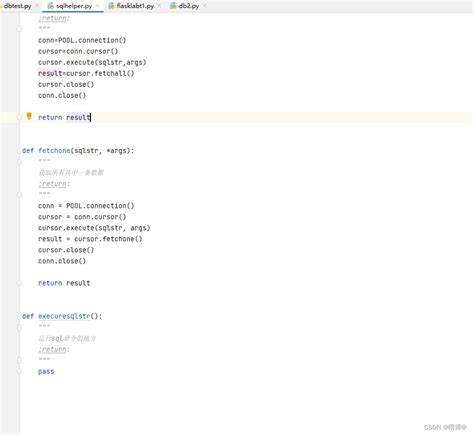The width and height of the screenshot is (474, 435).
Task: Click the executesqlstr function name
Action: point(64,316)
